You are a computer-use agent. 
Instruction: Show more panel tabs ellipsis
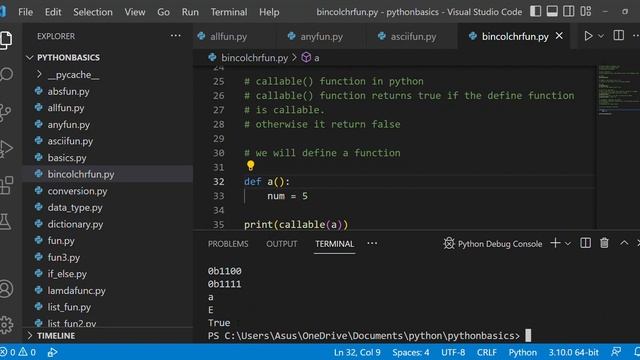(372, 243)
